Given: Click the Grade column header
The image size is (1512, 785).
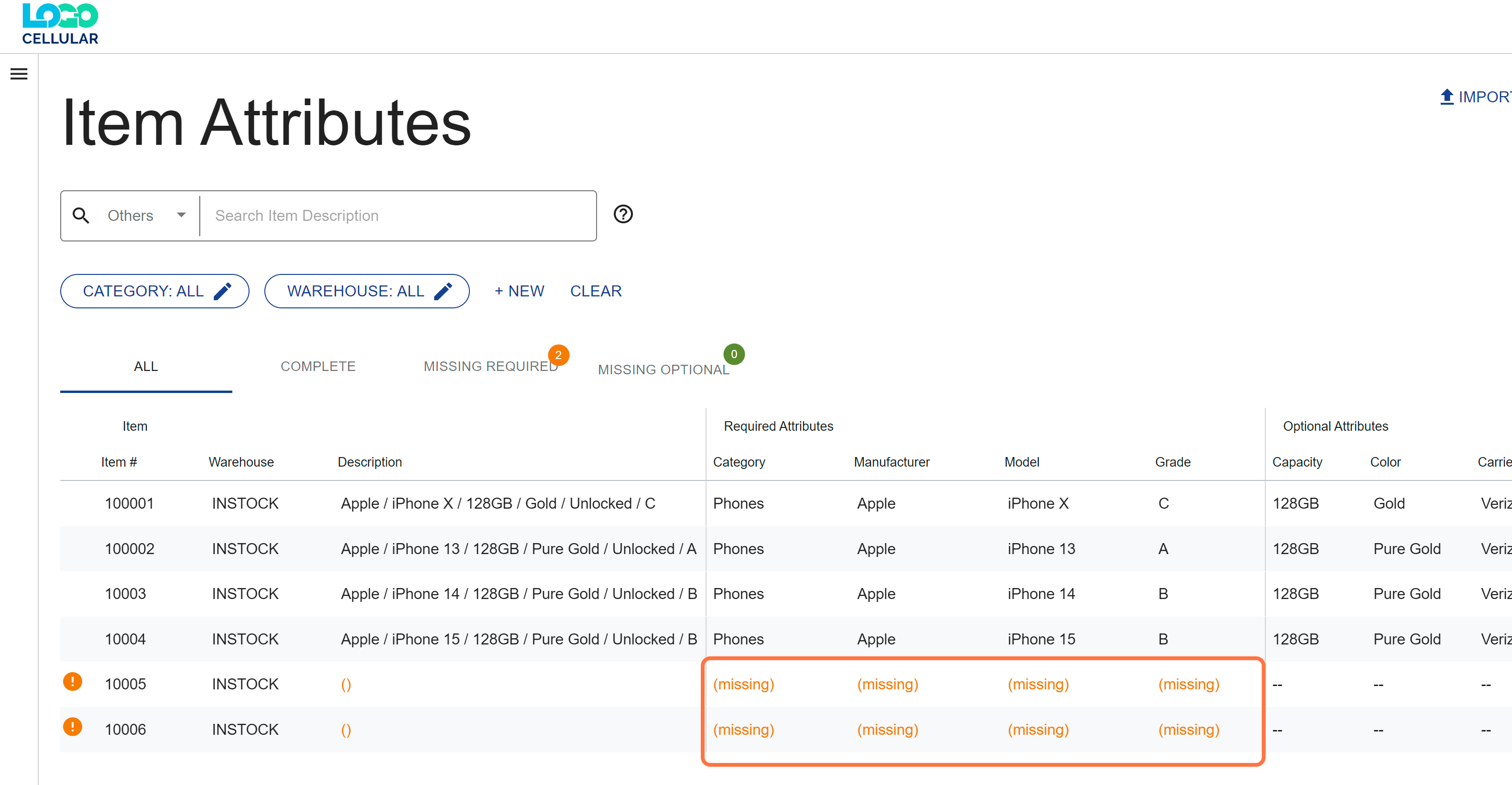Looking at the screenshot, I should pos(1173,462).
